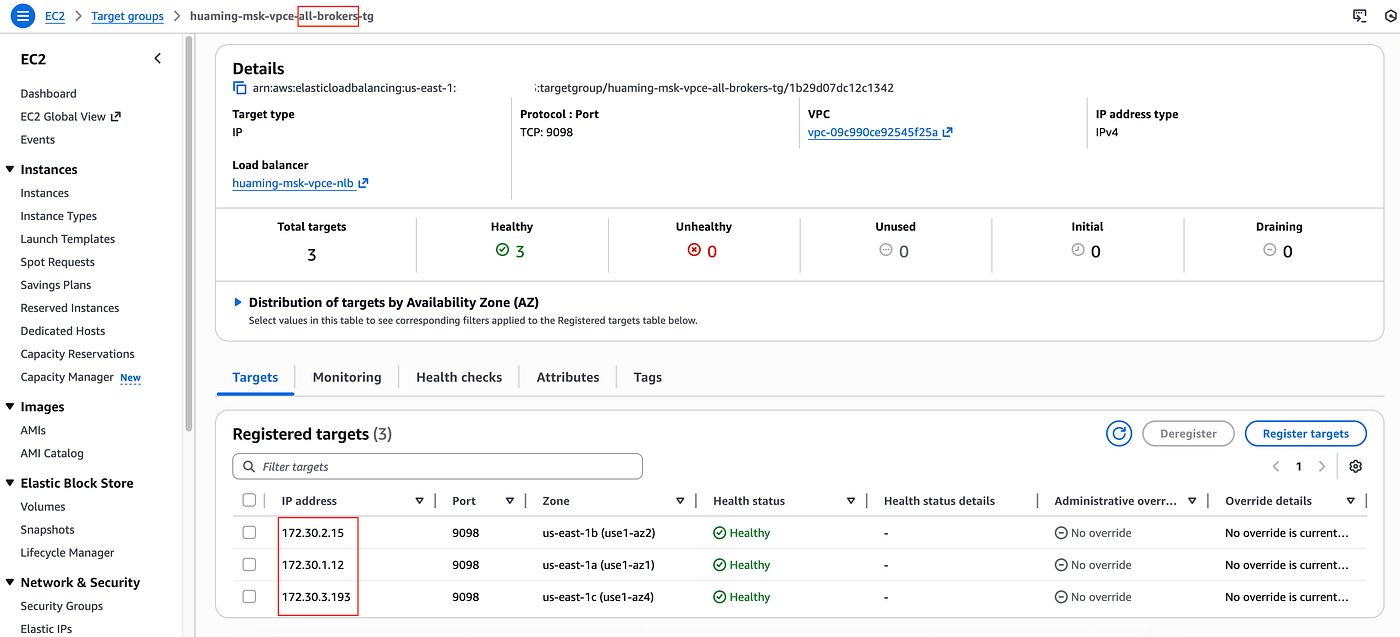1400x637 pixels.
Task: Sort by IP address column arrow
Action: (419, 501)
